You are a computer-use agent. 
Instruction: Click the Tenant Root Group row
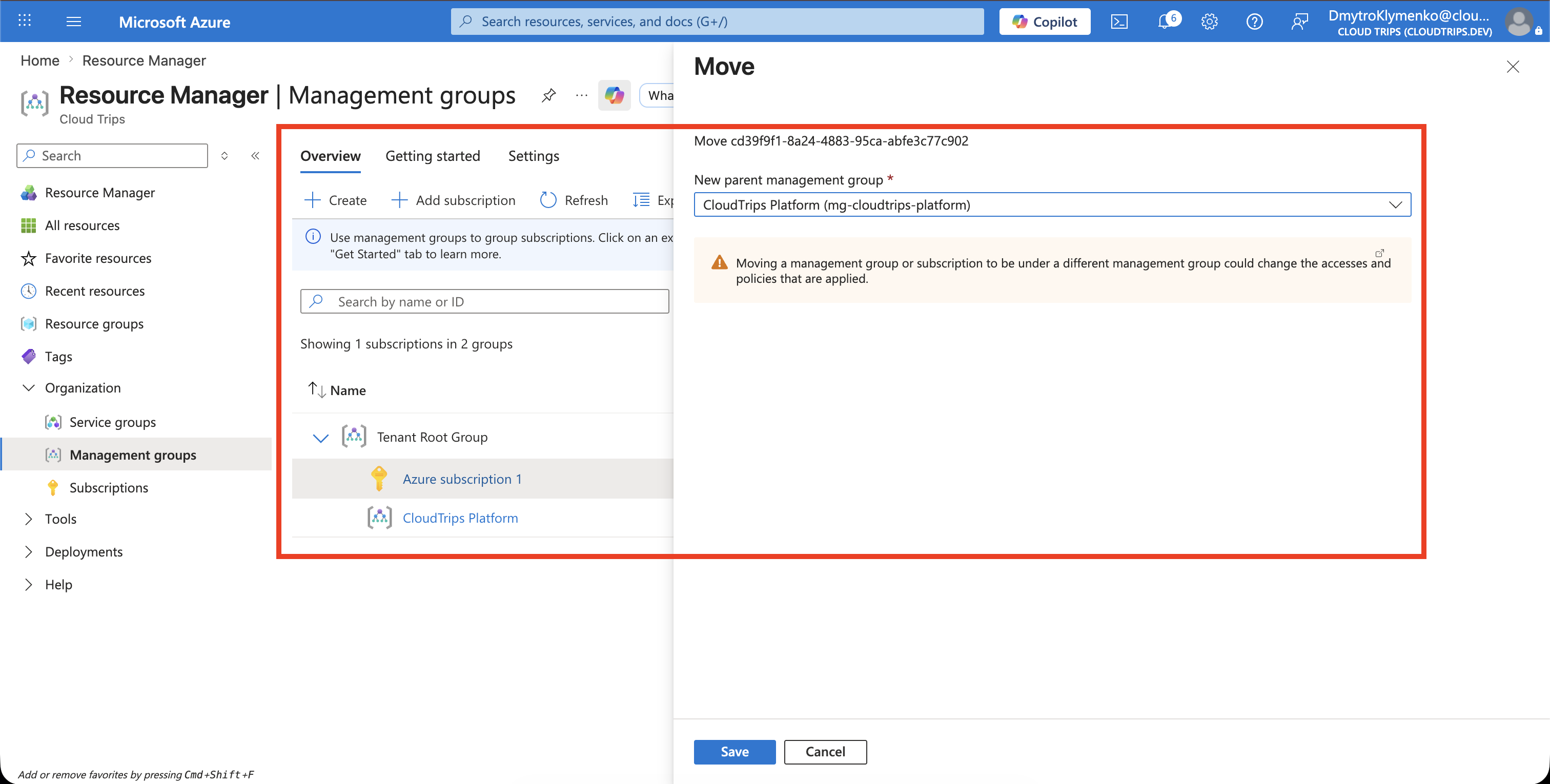click(482, 438)
